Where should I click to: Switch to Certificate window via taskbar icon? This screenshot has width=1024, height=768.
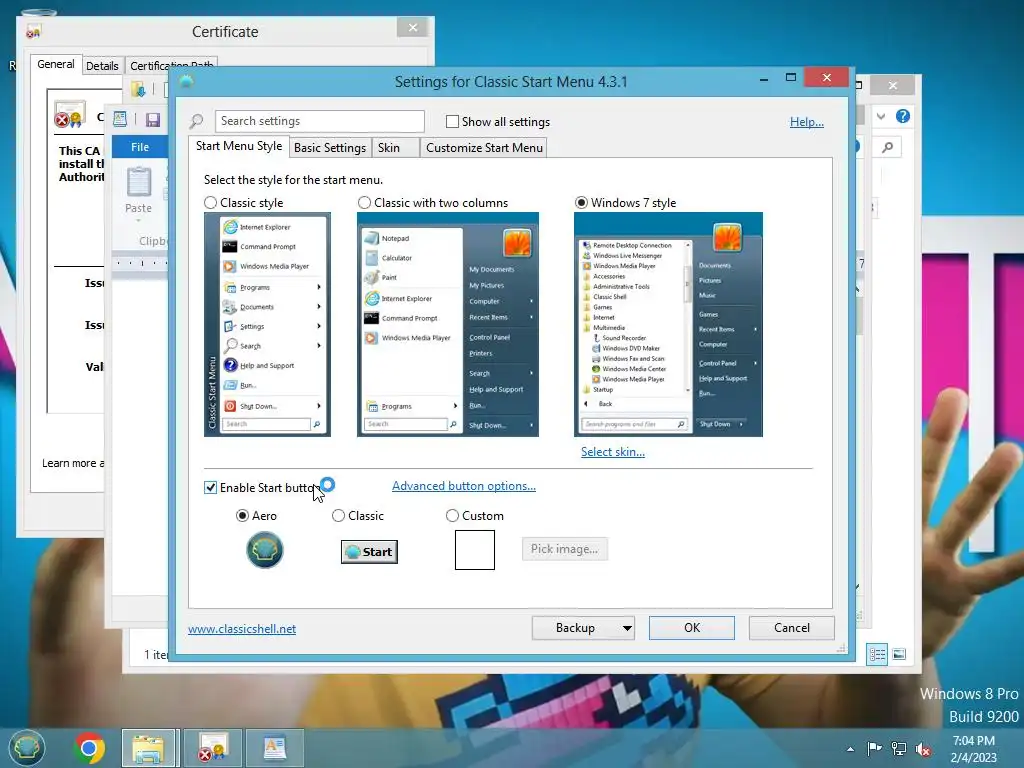212,748
